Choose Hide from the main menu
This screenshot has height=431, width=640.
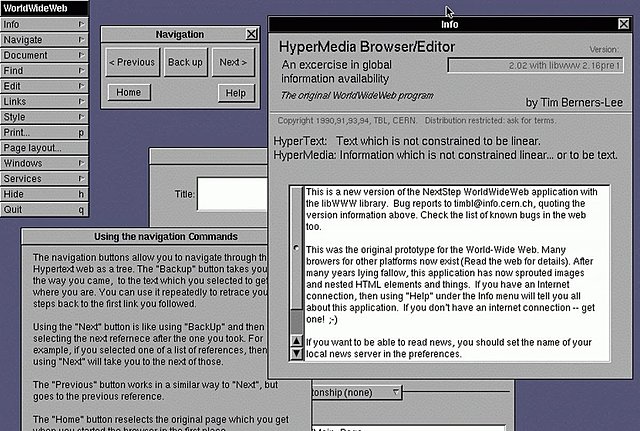coord(44,194)
